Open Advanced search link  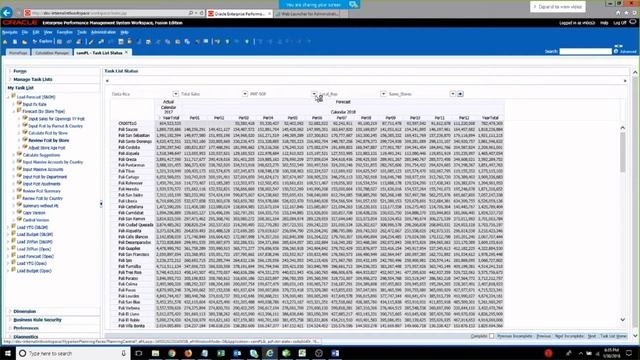(x=628, y=51)
